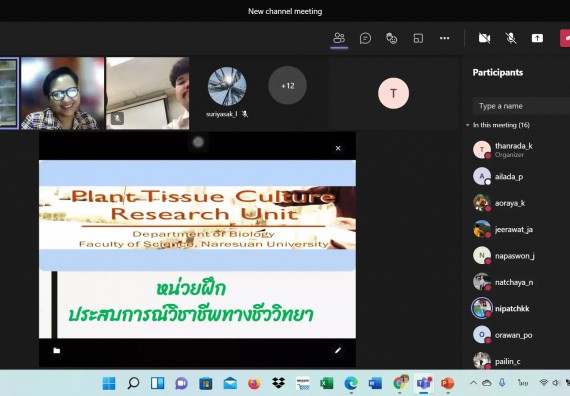The image size is (570, 396).
Task: Open Dropbox from taskbar
Action: coord(278,383)
